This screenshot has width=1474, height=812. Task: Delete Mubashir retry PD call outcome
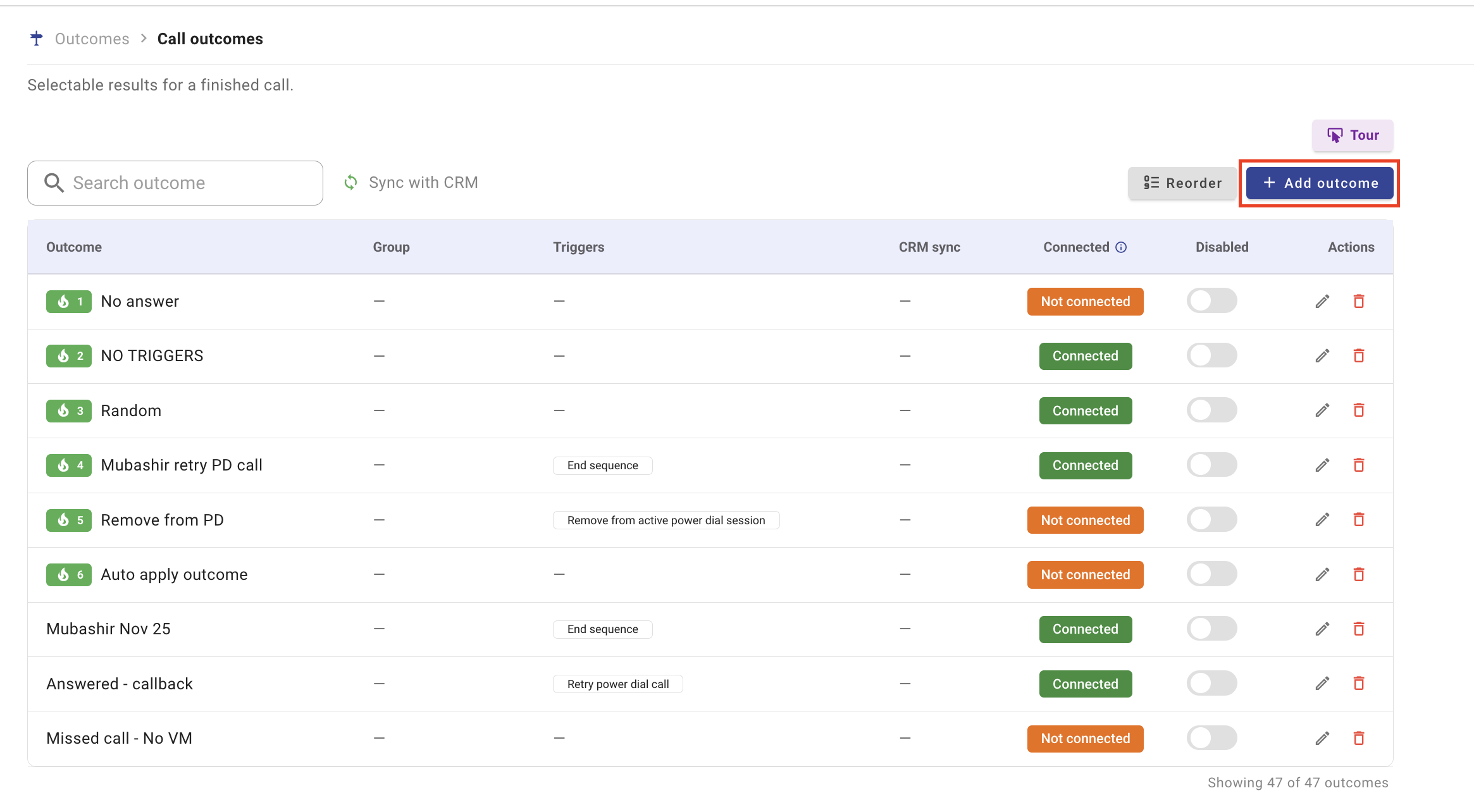pos(1358,465)
